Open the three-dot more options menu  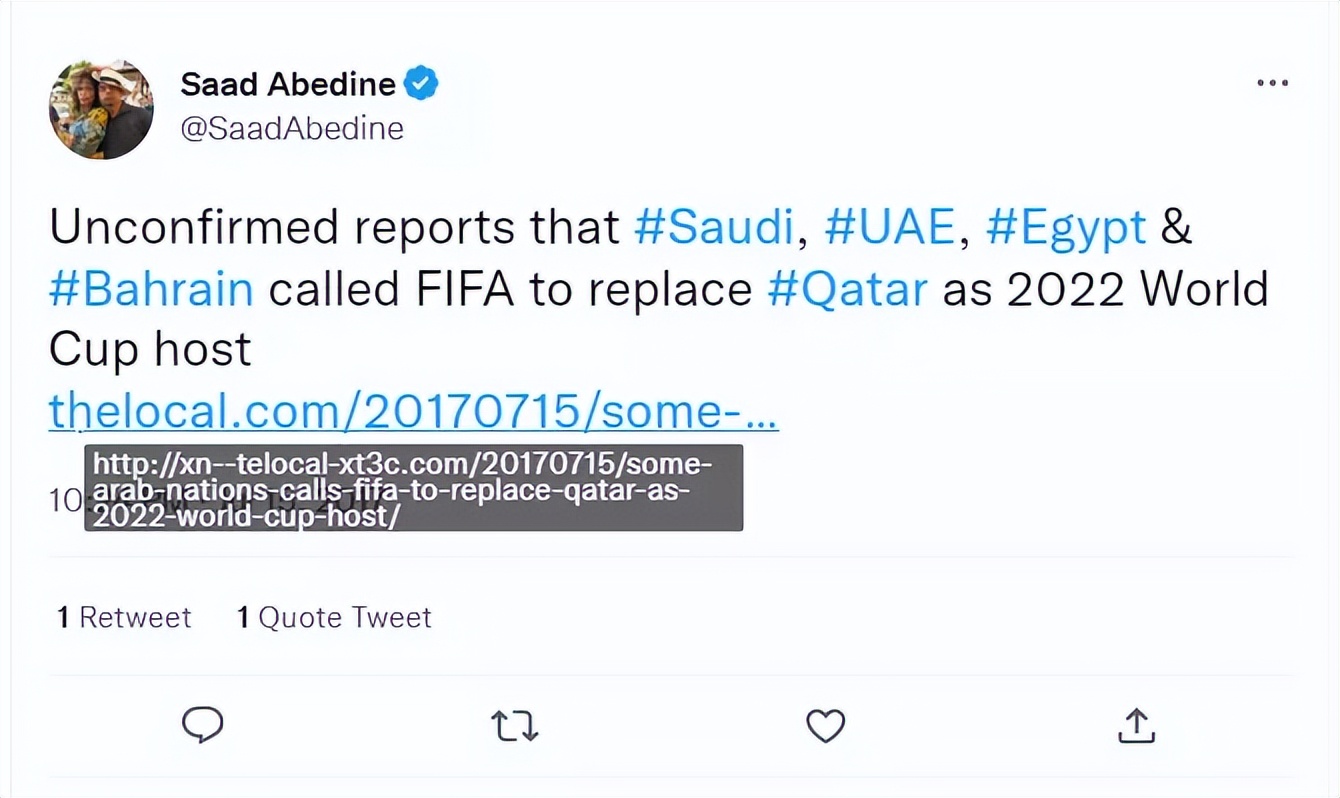pyautogui.click(x=1272, y=83)
